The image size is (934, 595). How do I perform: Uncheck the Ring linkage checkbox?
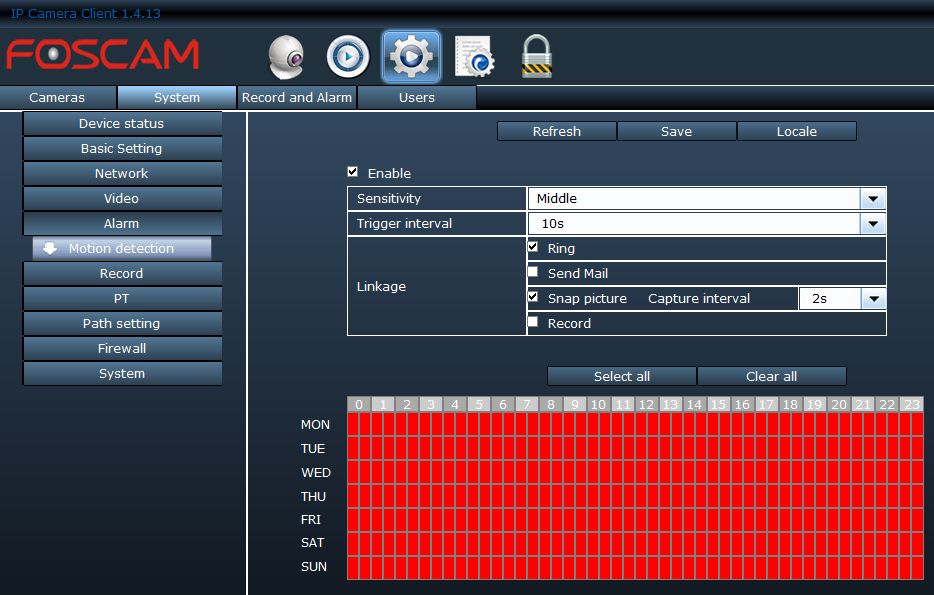click(x=533, y=247)
